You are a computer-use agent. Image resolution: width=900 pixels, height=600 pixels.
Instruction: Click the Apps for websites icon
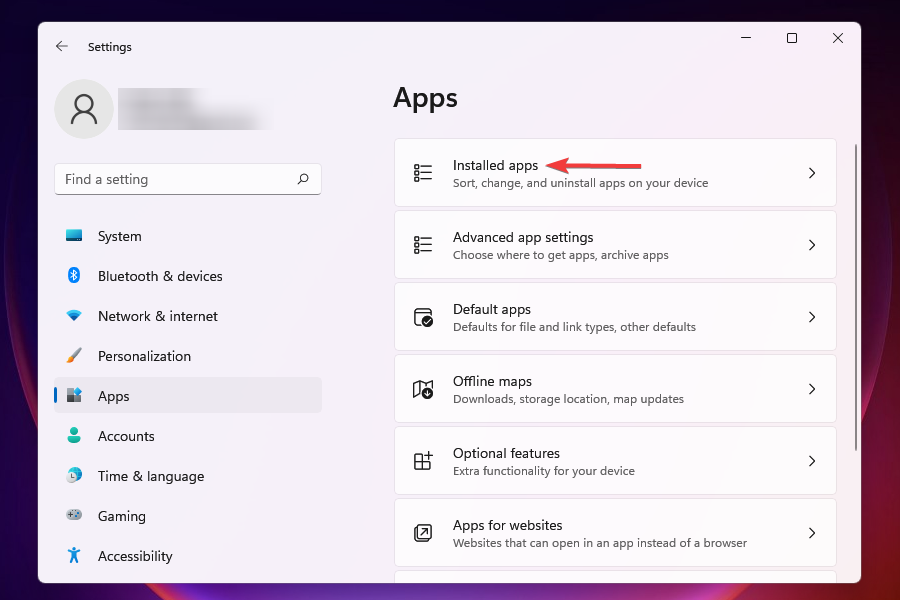pyautogui.click(x=423, y=533)
